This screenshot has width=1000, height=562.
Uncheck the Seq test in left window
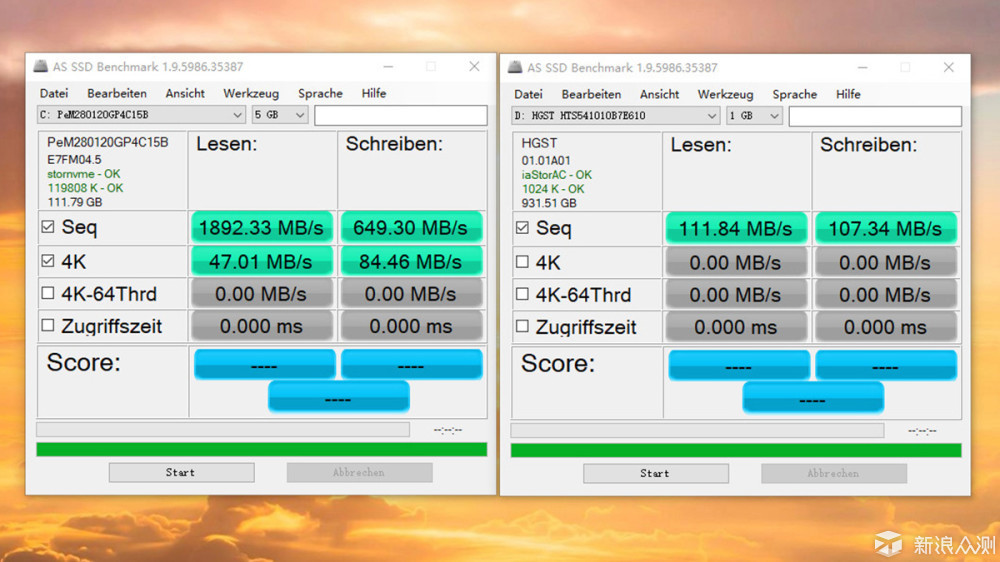click(48, 227)
